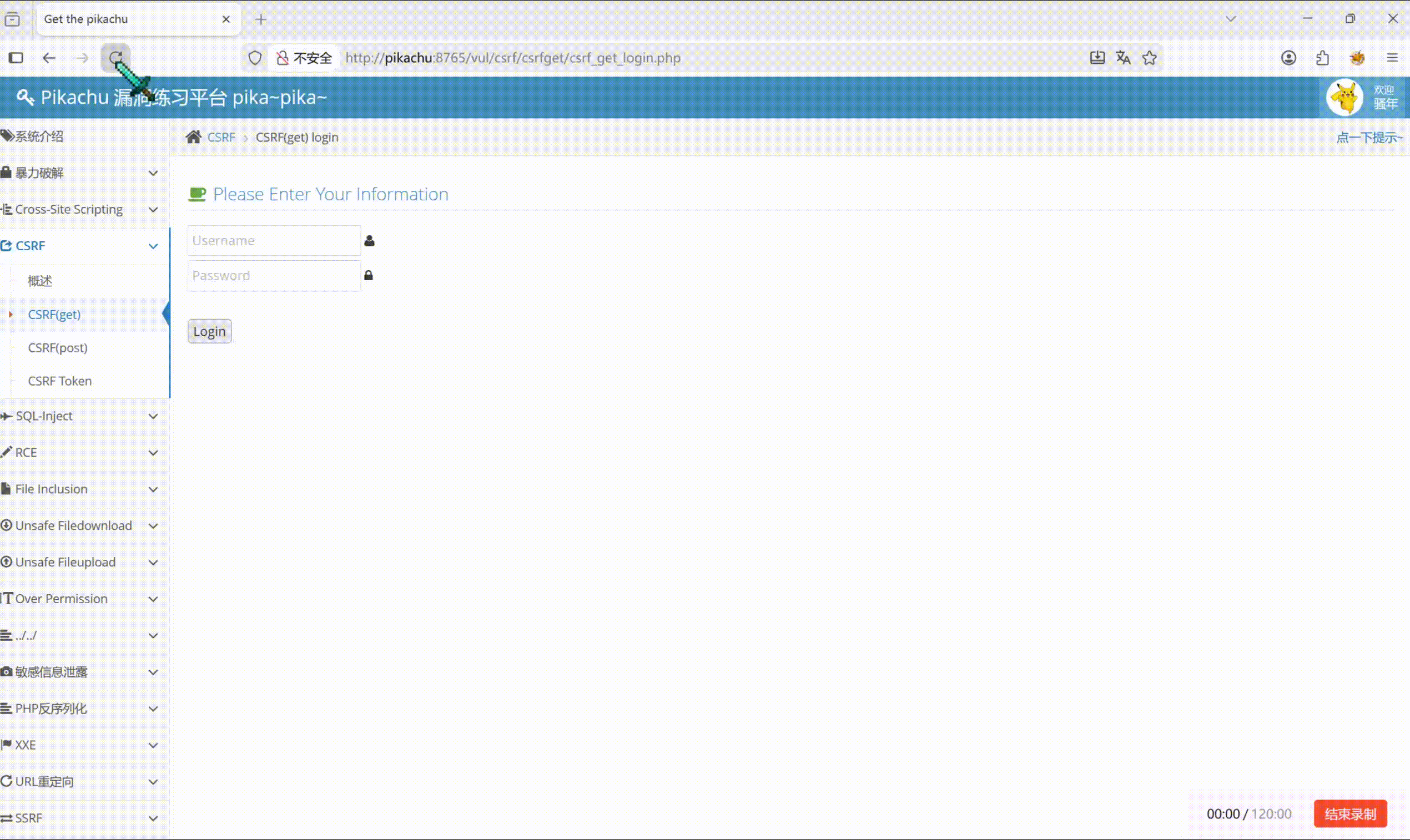Open the hamburger application menu
The image size is (1410, 840).
pyautogui.click(x=1392, y=58)
